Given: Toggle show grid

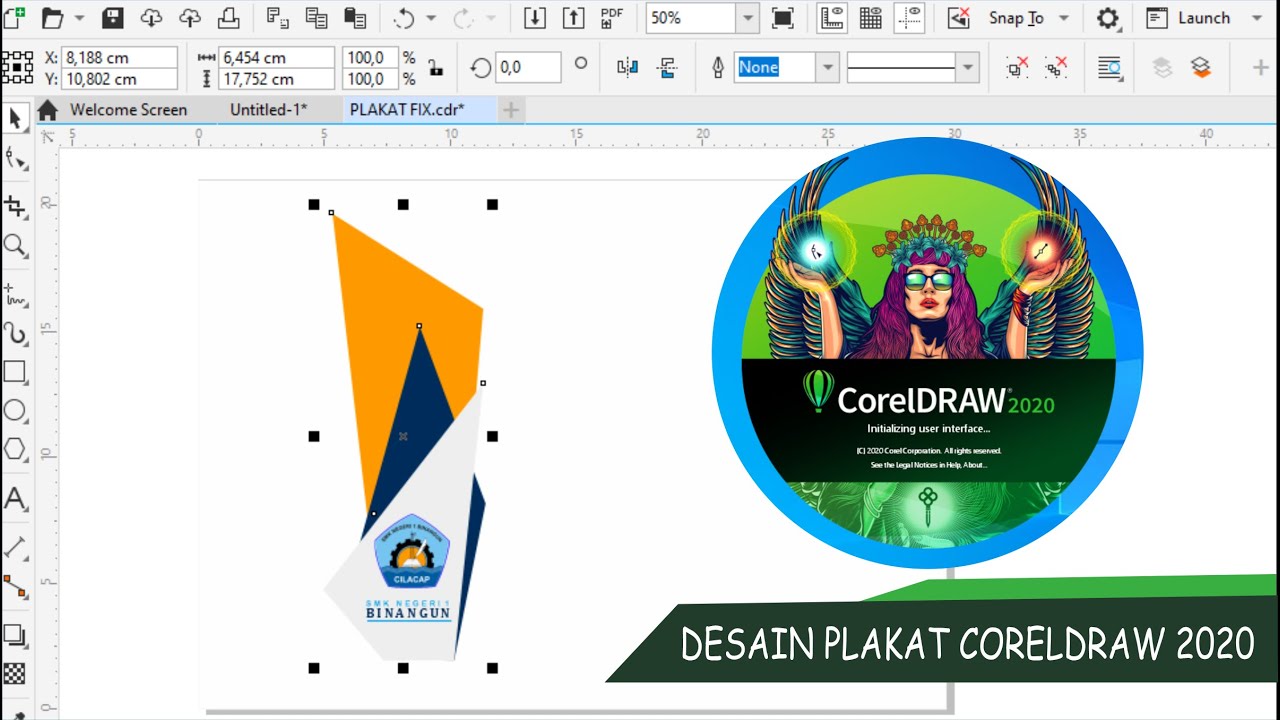Looking at the screenshot, I should [x=871, y=18].
